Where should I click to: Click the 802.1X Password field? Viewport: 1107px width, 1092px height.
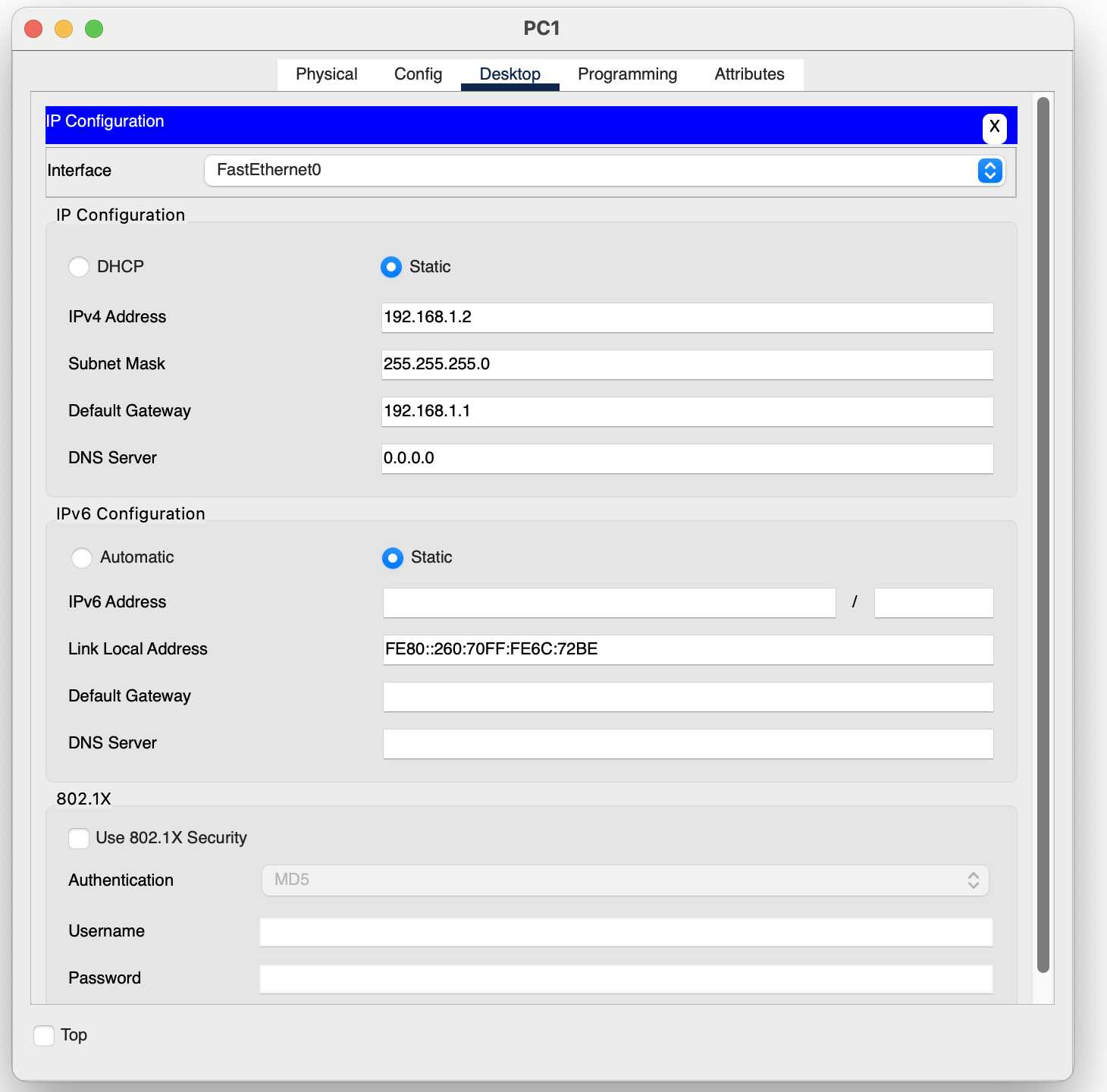pyautogui.click(x=626, y=979)
